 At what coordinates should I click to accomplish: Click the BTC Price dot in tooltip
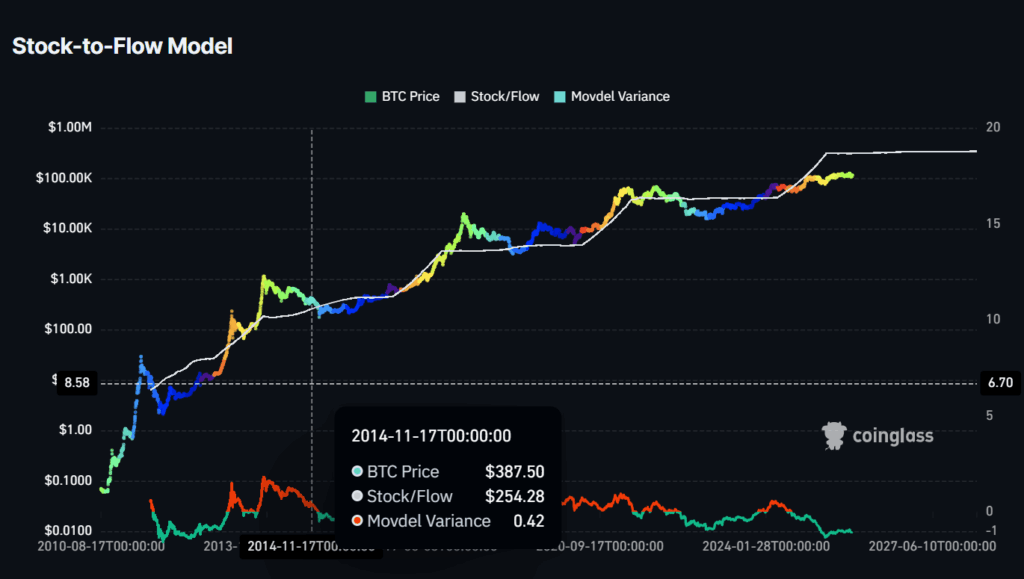point(357,472)
